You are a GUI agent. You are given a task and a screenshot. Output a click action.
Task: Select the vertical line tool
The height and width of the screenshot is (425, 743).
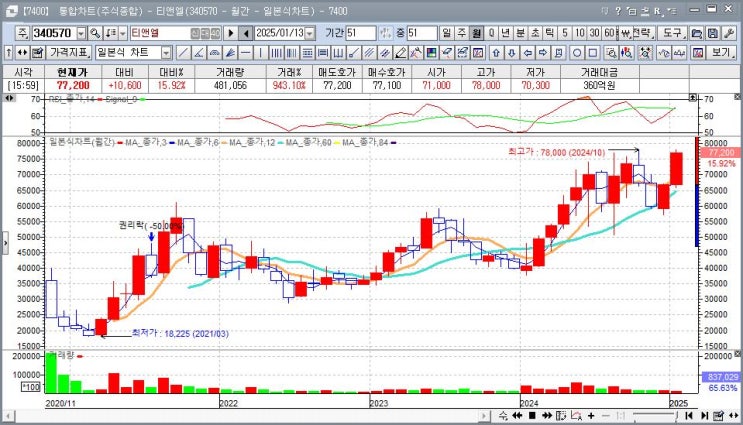point(260,53)
